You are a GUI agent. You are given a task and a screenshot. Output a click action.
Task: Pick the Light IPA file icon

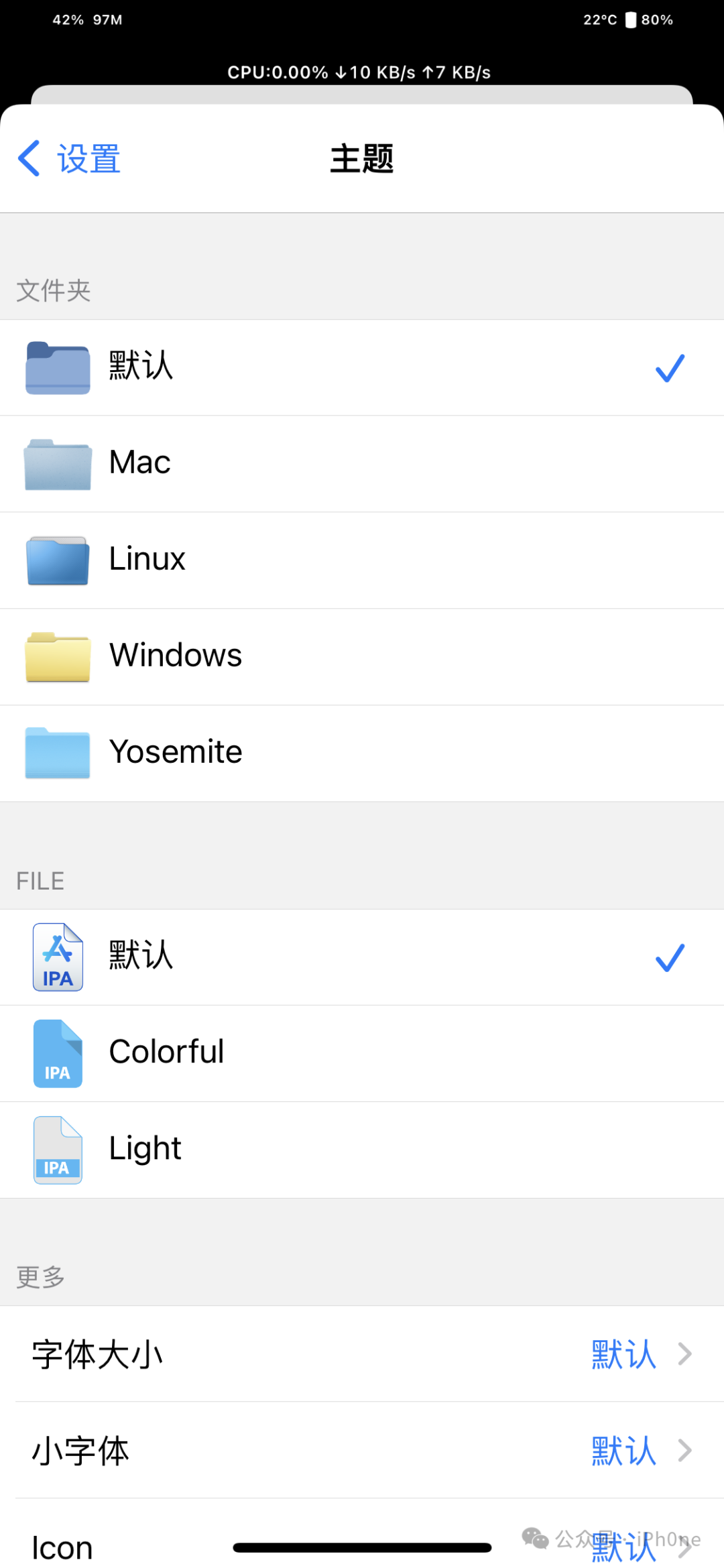tap(58, 1150)
